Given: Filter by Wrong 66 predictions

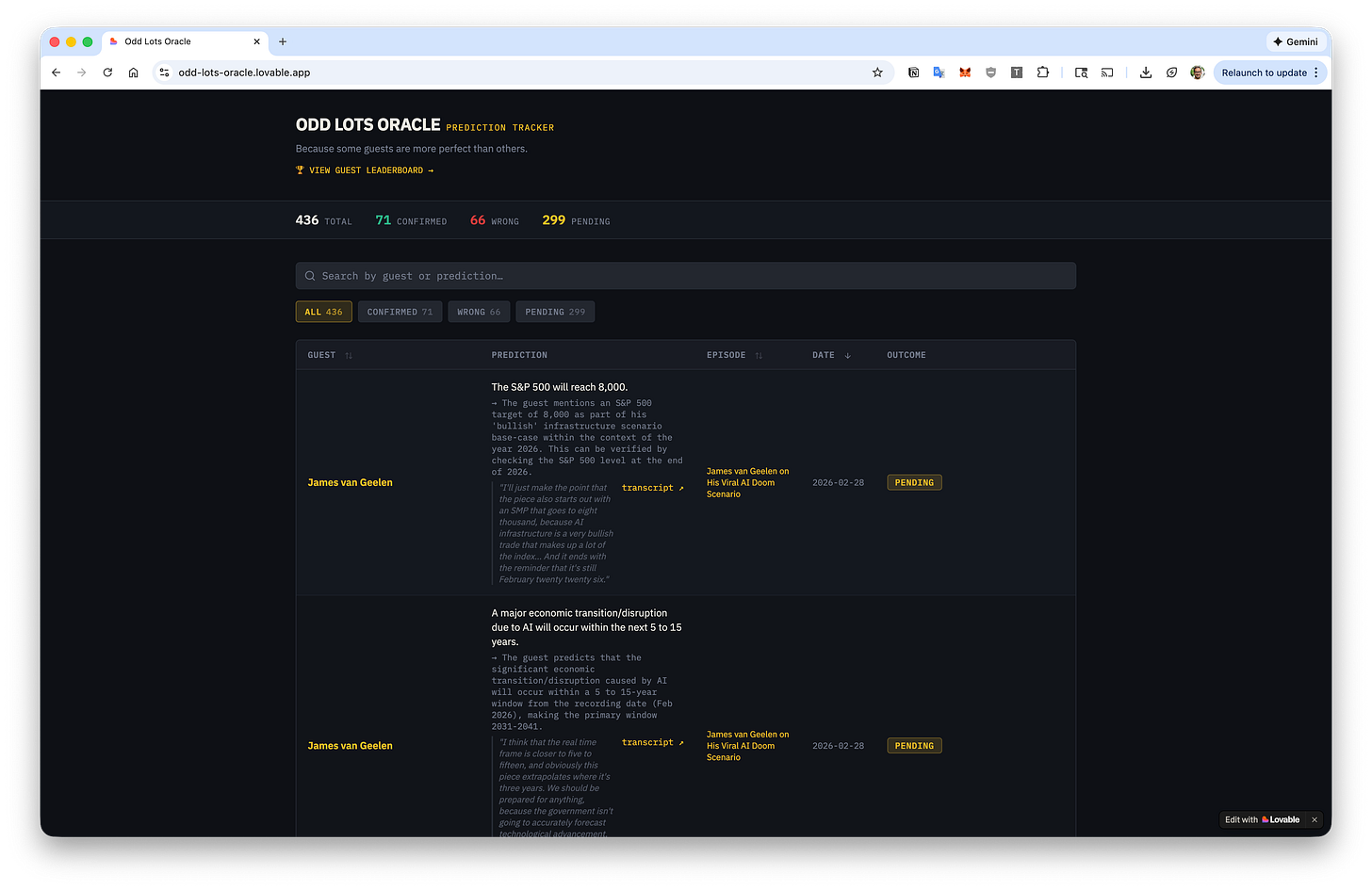Looking at the screenshot, I should tap(479, 312).
